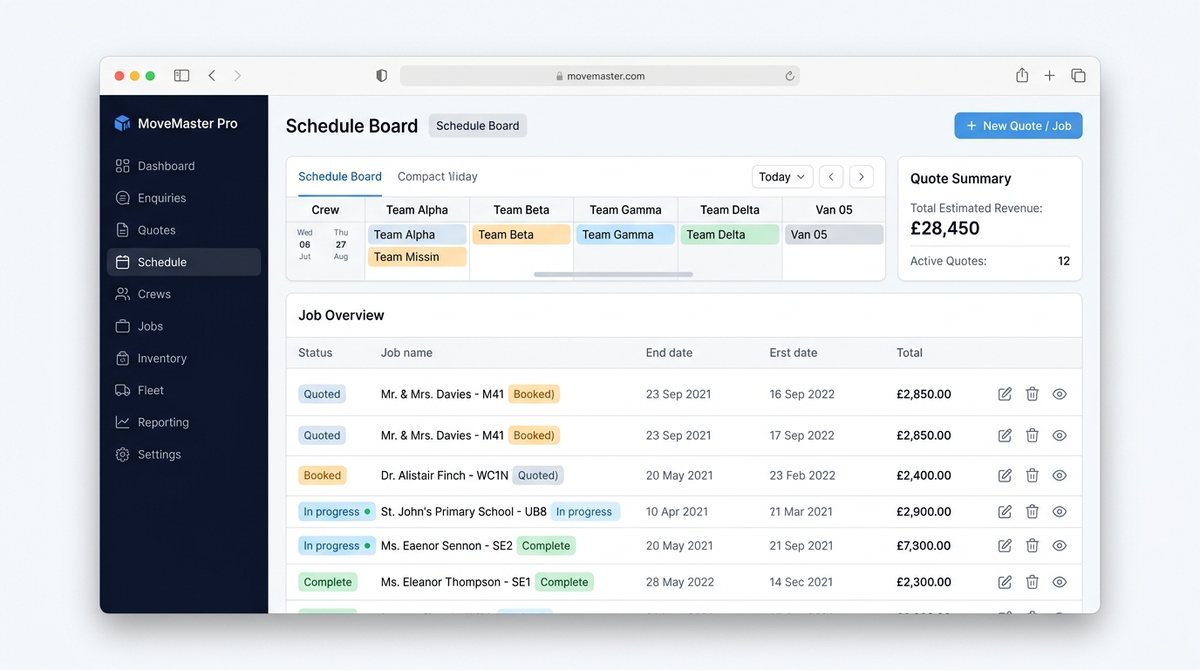Create a New Quote / Job
The height and width of the screenshot is (670, 1200).
[x=1018, y=126]
